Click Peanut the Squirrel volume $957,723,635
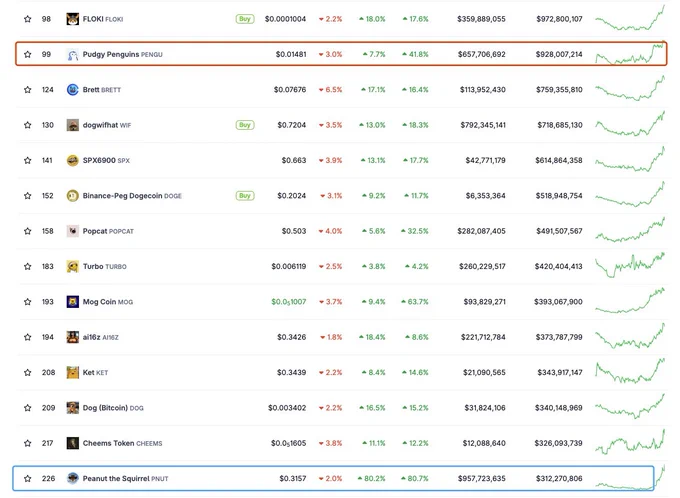This screenshot has height=498, width=680. 482,479
